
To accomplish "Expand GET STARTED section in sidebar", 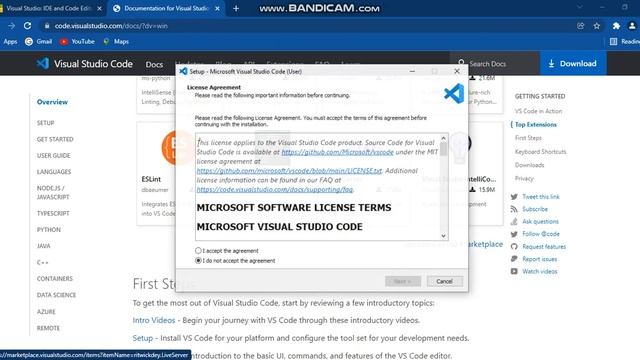I will pos(55,139).
